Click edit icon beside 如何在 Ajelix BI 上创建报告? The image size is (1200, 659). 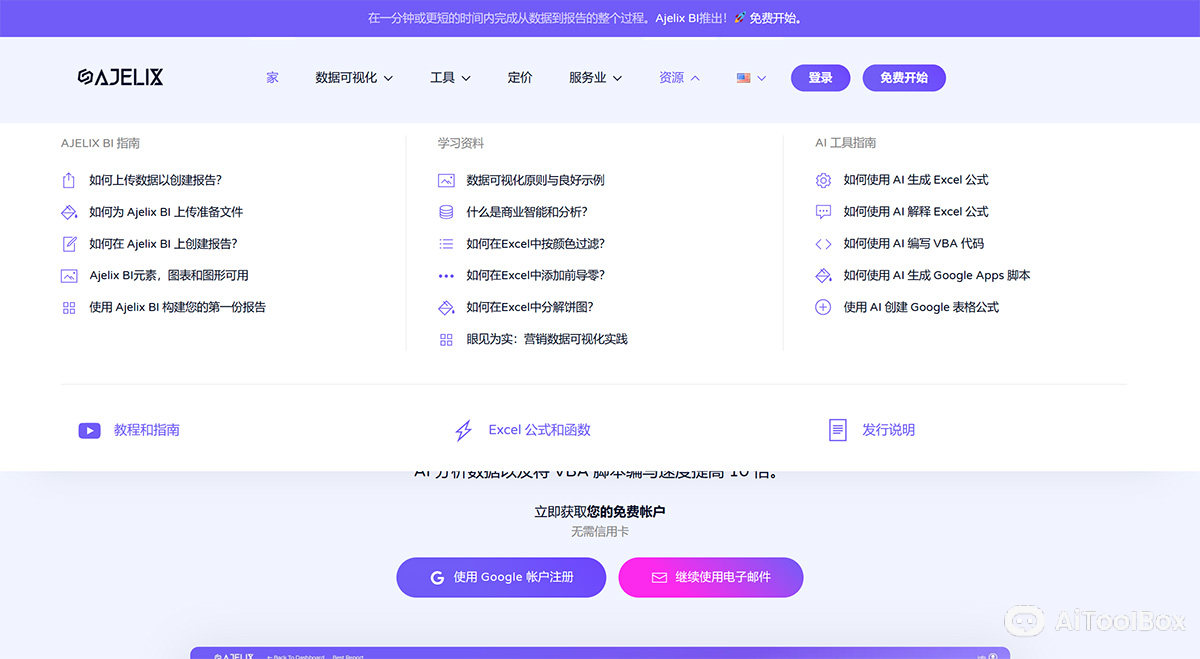click(x=69, y=244)
